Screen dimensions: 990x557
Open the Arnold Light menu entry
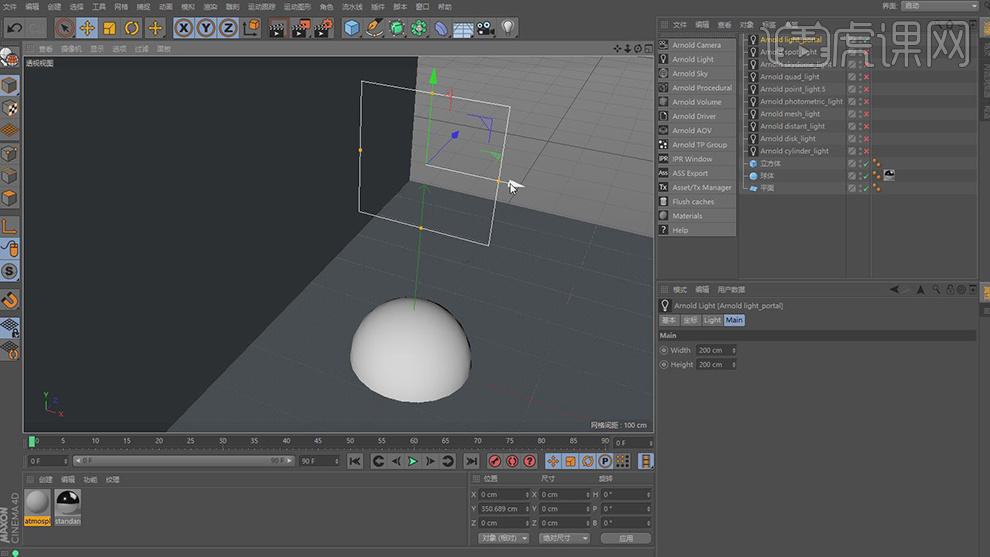point(693,59)
